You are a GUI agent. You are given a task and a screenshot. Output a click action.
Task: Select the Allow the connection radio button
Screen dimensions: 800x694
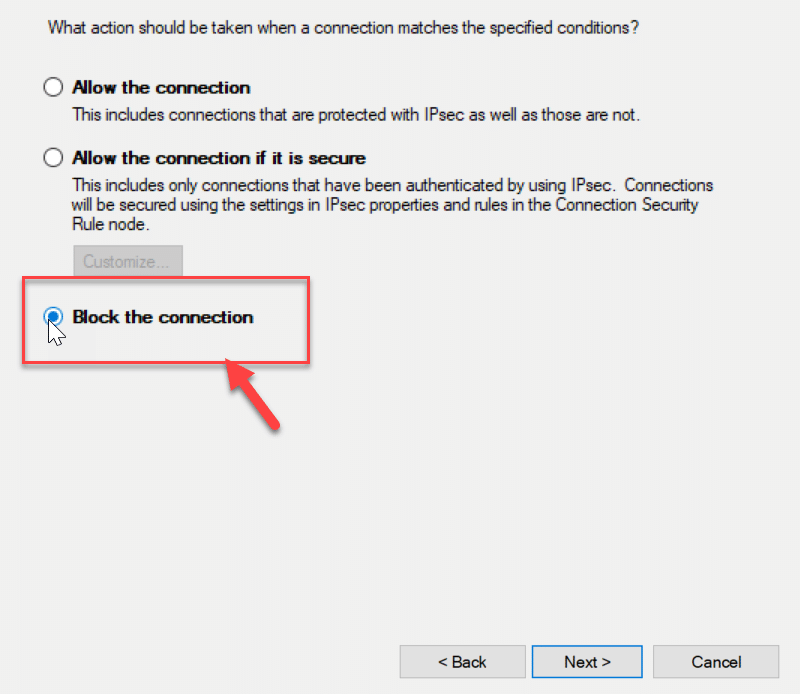coord(53,88)
